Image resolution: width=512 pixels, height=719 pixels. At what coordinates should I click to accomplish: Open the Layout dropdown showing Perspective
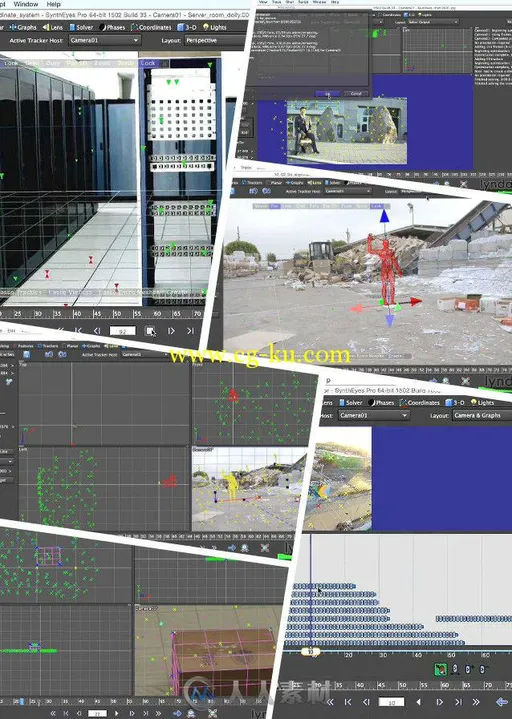pyautogui.click(x=216, y=40)
